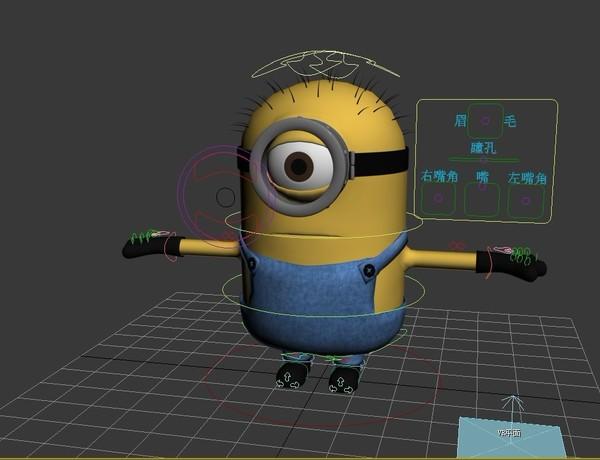The width and height of the screenshot is (600, 460).
Task: Click the left-pointing arrow on screen-right foot
Action: pos(333,388)
